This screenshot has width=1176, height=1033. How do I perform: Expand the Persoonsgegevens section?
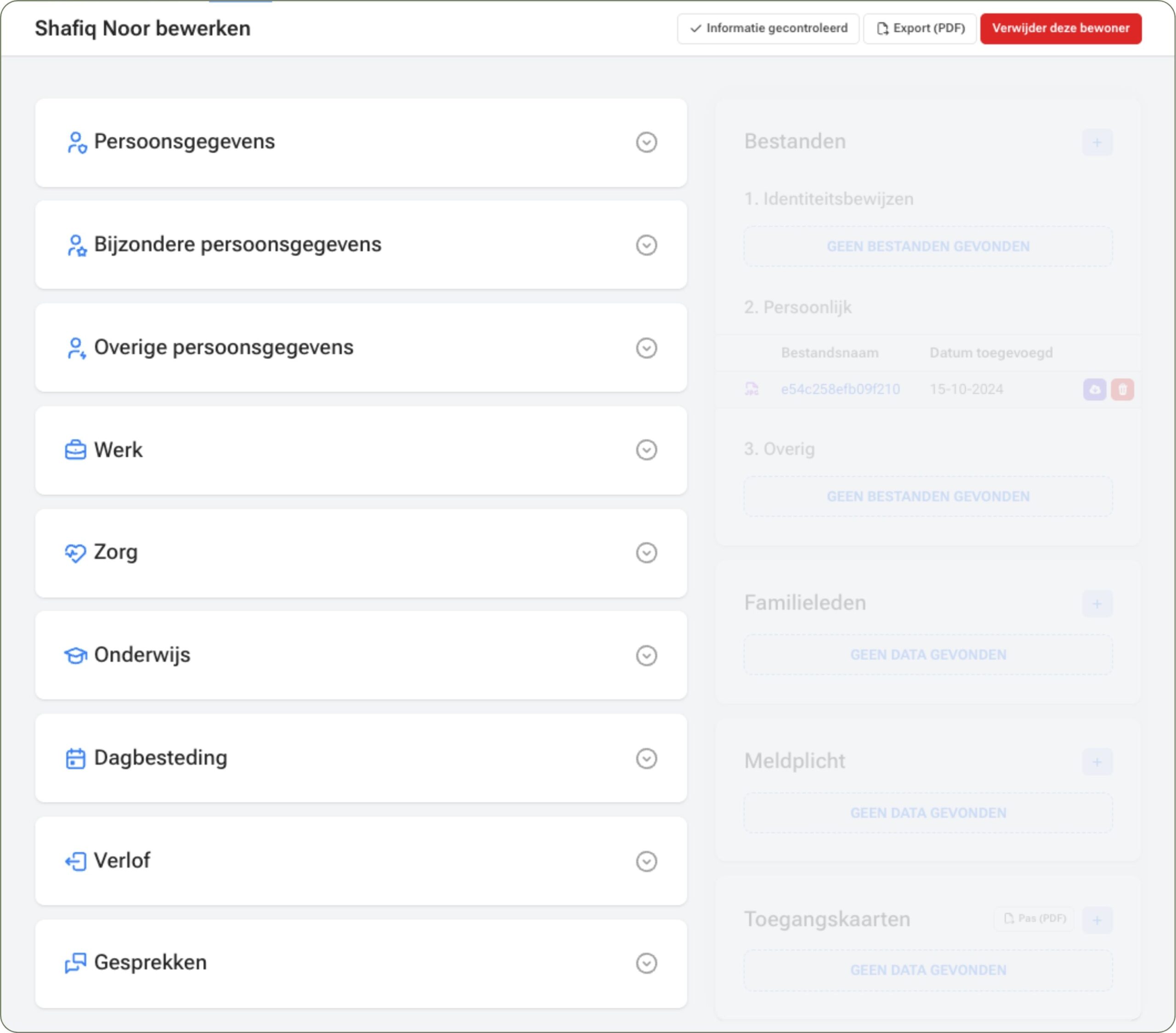(646, 142)
